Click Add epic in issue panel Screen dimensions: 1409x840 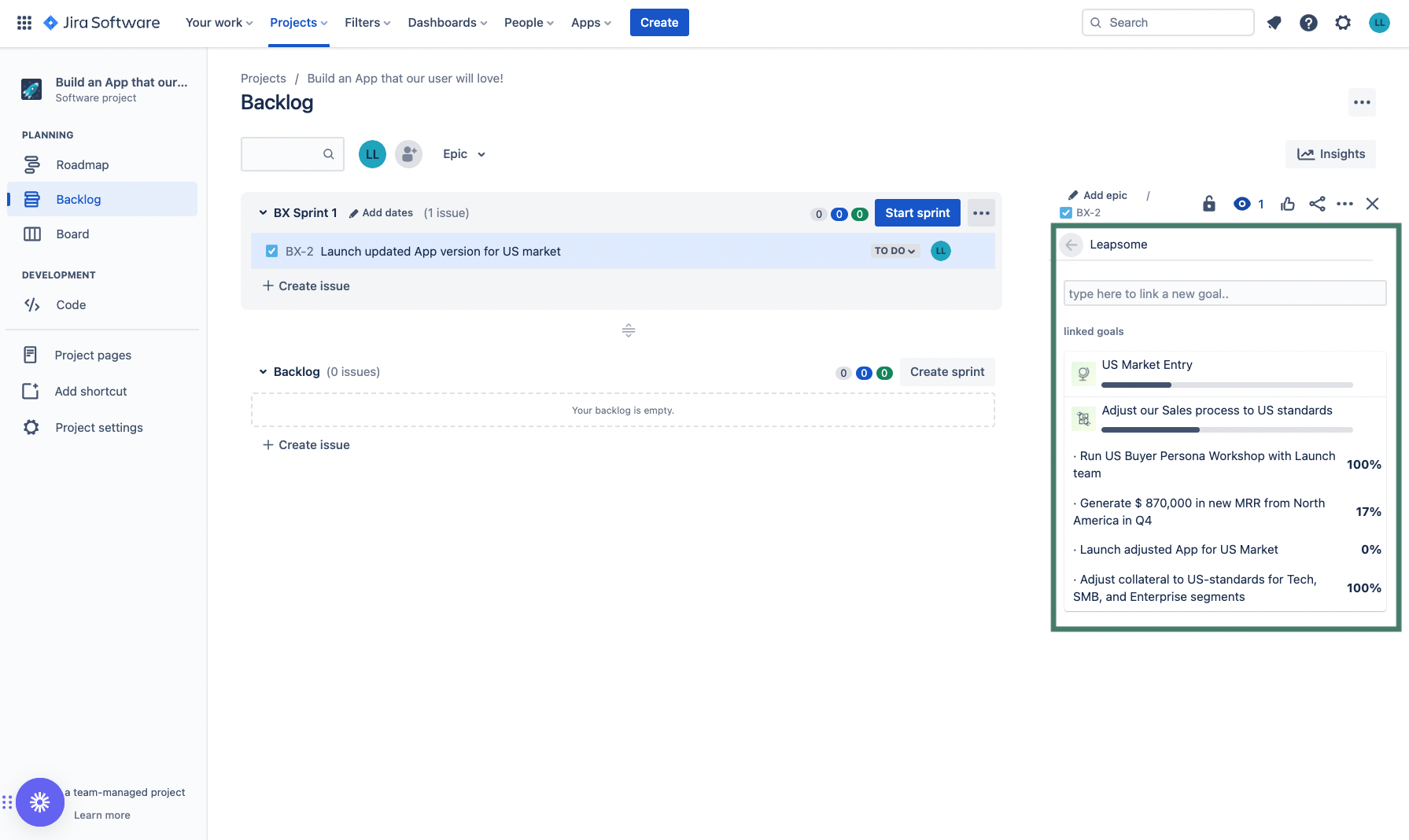tap(1097, 195)
